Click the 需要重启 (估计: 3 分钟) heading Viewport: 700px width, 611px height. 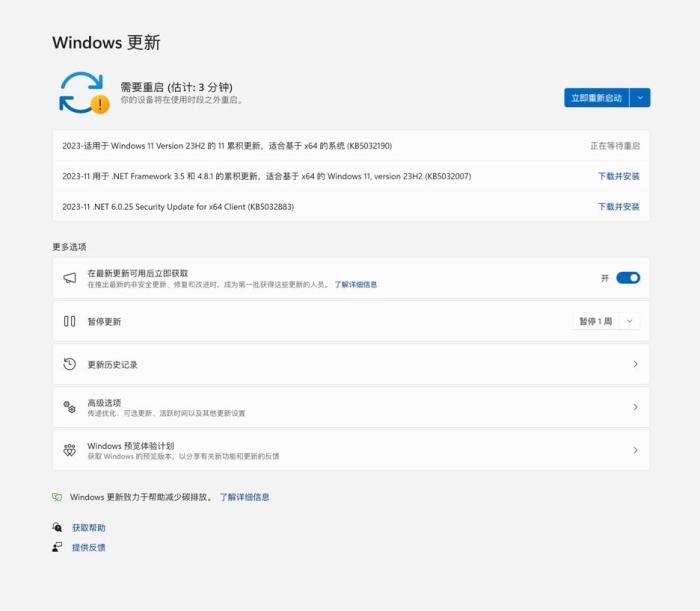(177, 87)
